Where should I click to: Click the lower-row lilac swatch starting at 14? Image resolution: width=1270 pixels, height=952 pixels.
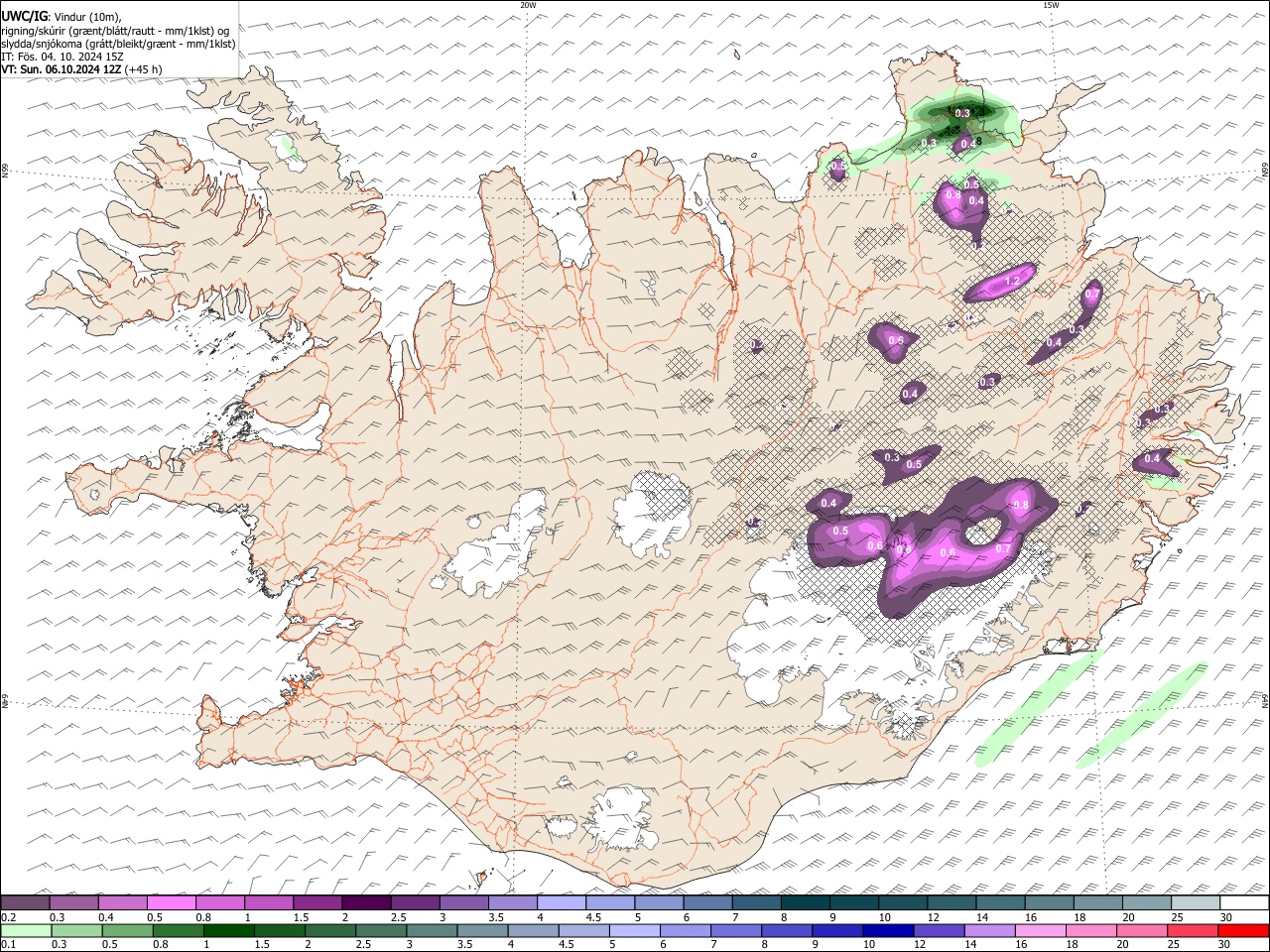(989, 930)
